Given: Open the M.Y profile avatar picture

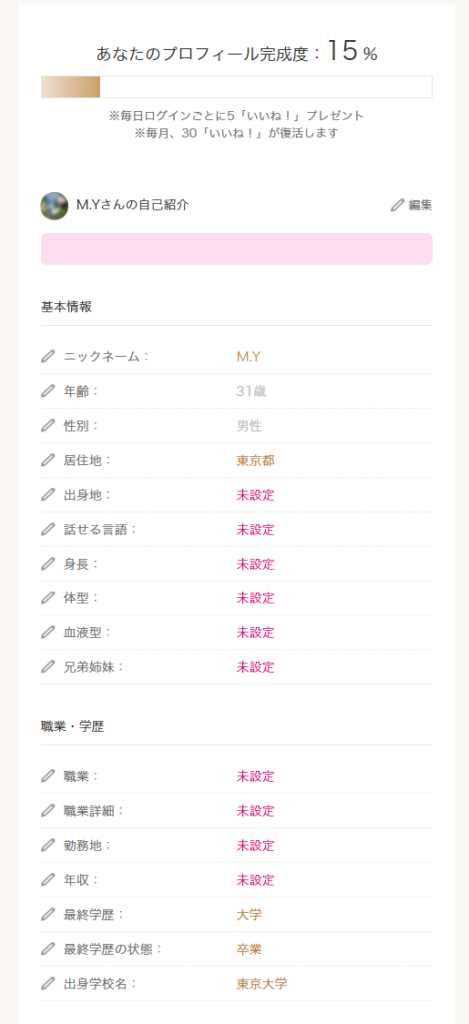Looking at the screenshot, I should pyautogui.click(x=54, y=206).
